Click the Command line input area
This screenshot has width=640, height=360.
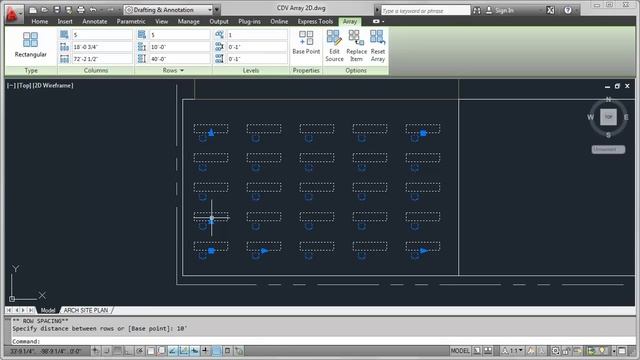(x=322, y=341)
